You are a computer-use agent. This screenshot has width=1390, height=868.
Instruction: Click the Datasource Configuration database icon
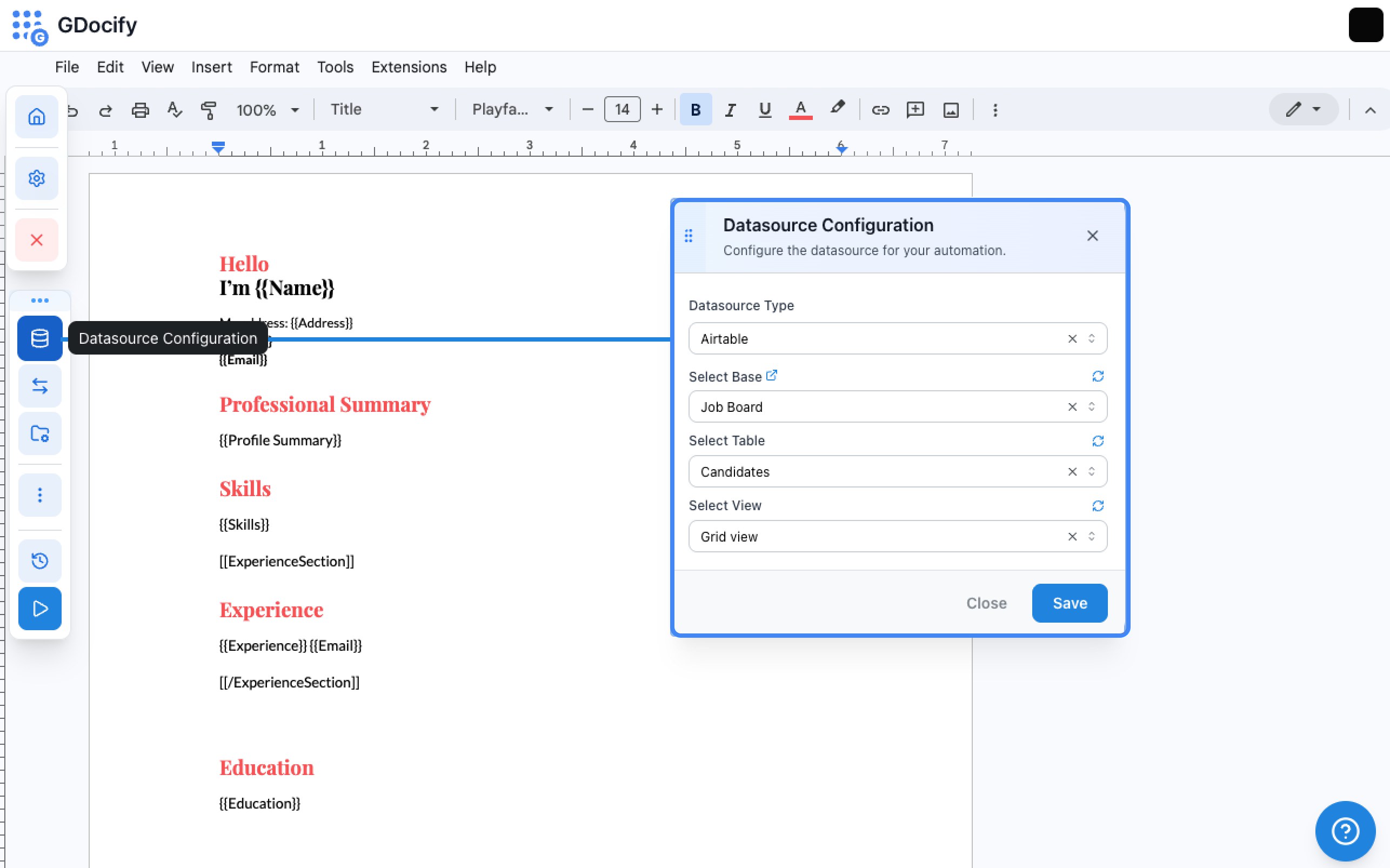39,338
